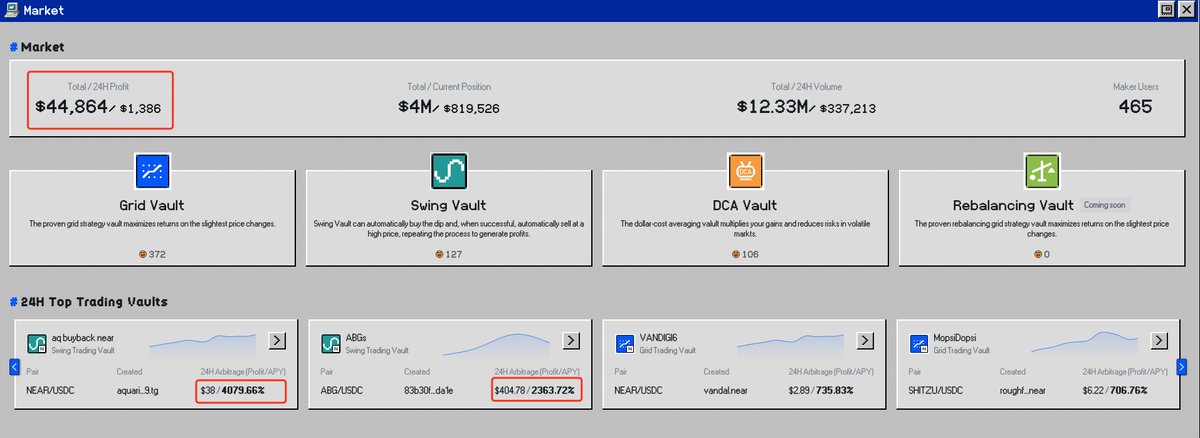This screenshot has width=1200, height=438.
Task: Click the DCA Vault user count 106
Action: point(745,254)
